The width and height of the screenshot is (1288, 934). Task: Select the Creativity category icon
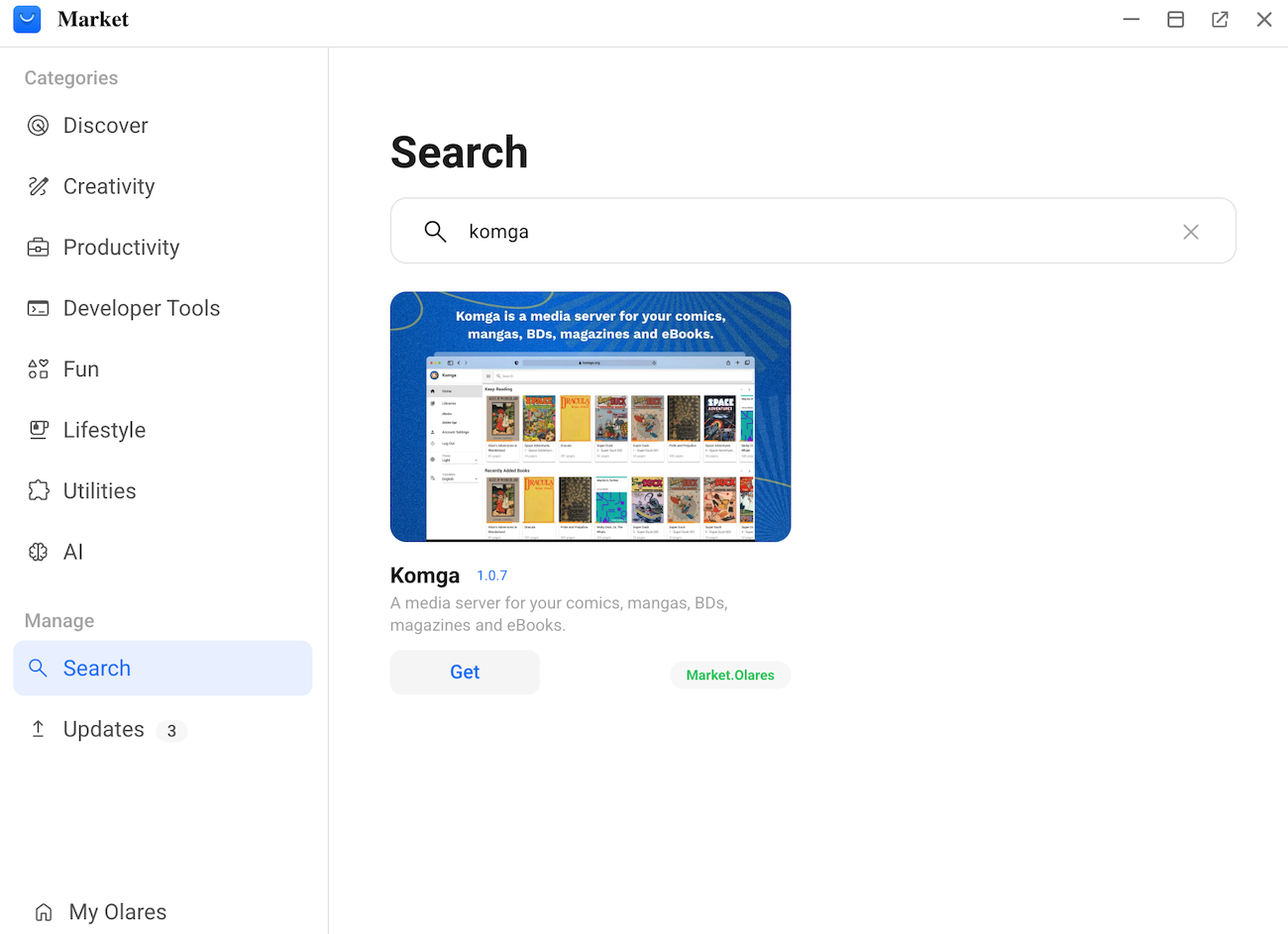tap(38, 185)
